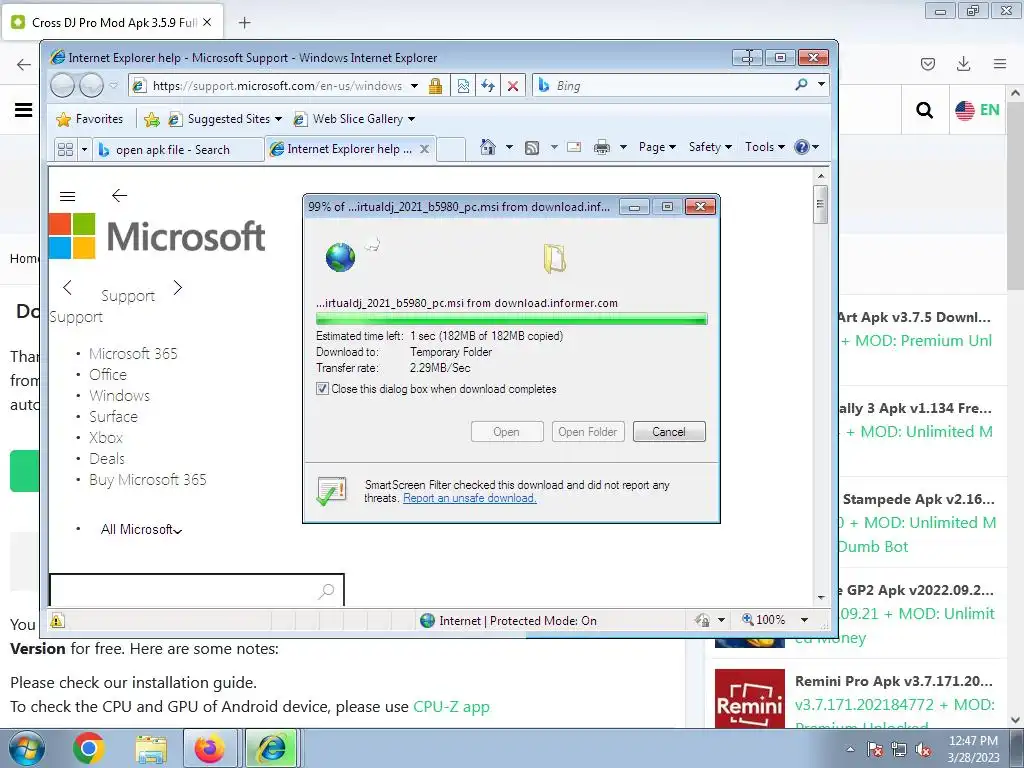The image size is (1024, 768).
Task: Click the IE Back navigation button
Action: point(62,86)
